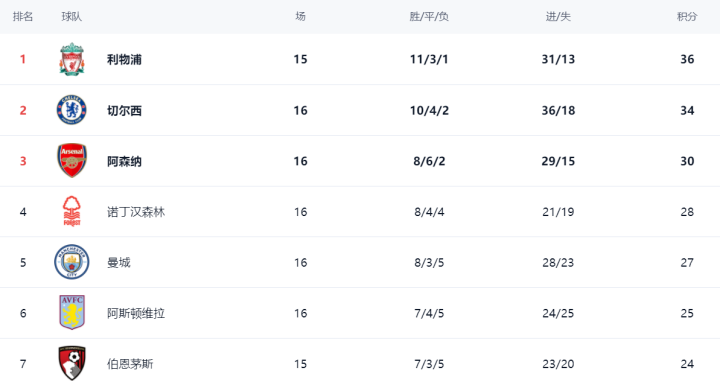Click the Liverpool club crest
The height and width of the screenshot is (388, 720).
click(72, 59)
